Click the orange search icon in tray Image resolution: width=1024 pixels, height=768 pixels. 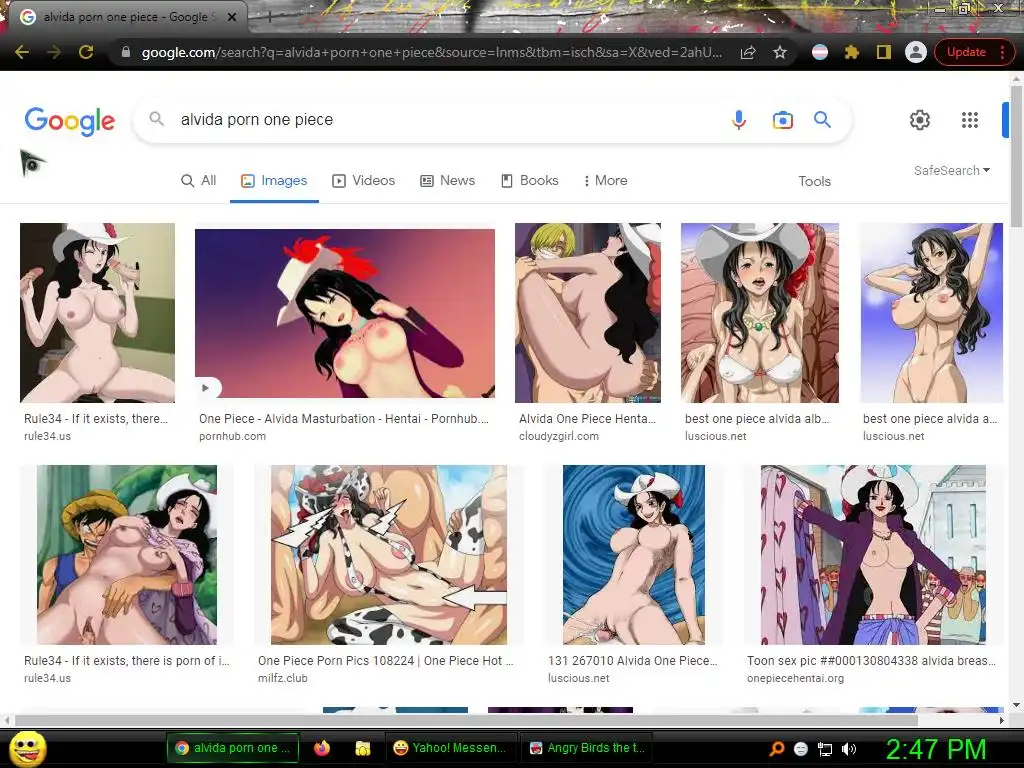776,749
